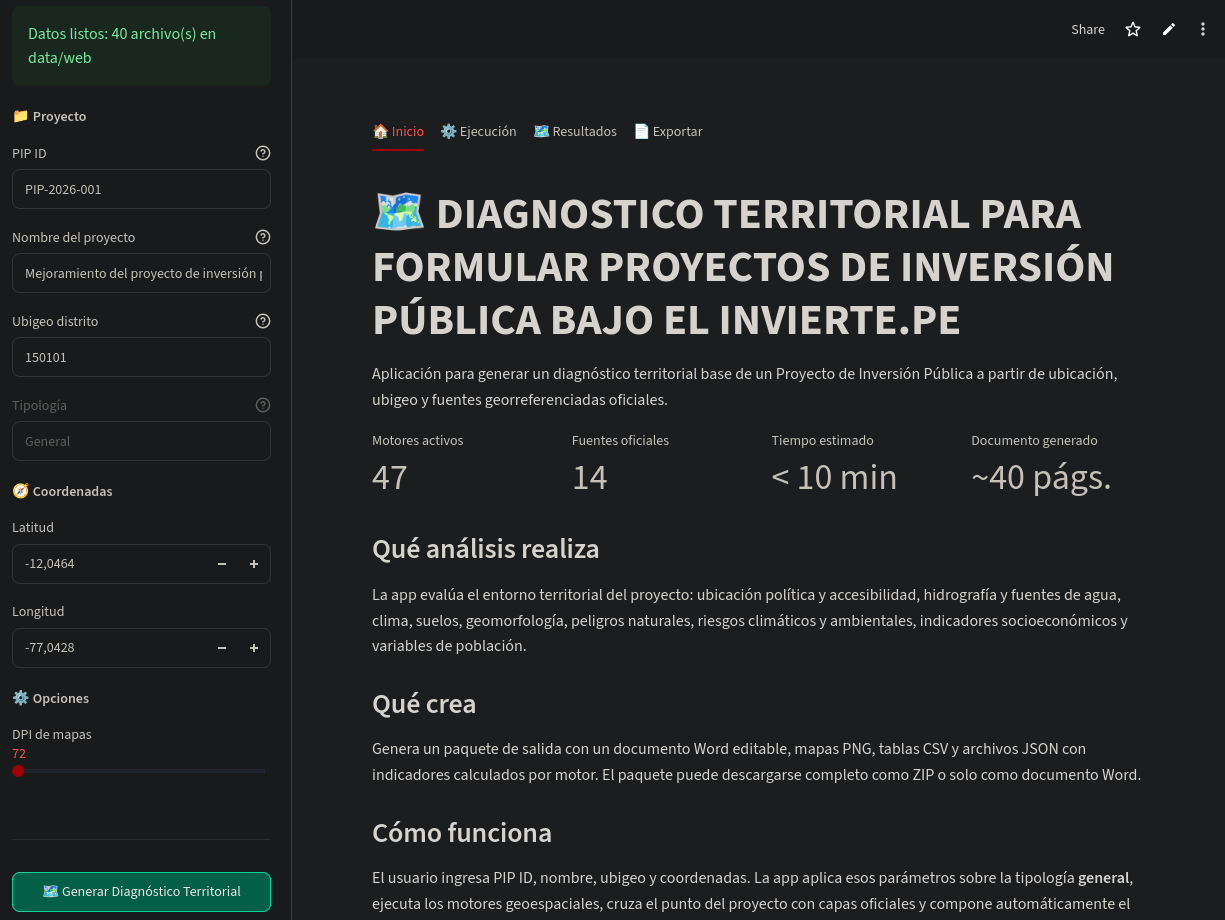This screenshot has width=1225, height=920.
Task: Click the Nombre del proyecto field
Action: 141,273
